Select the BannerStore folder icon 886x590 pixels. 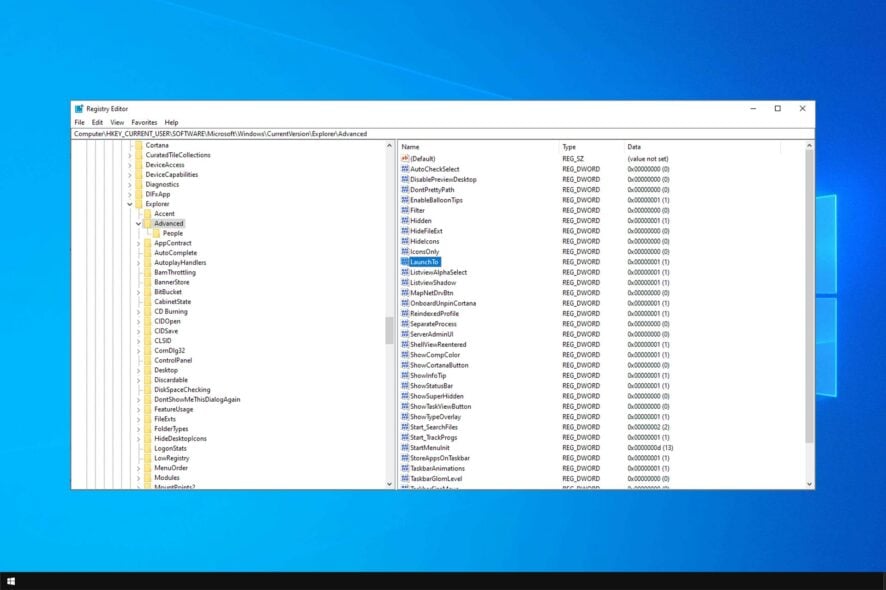148,282
